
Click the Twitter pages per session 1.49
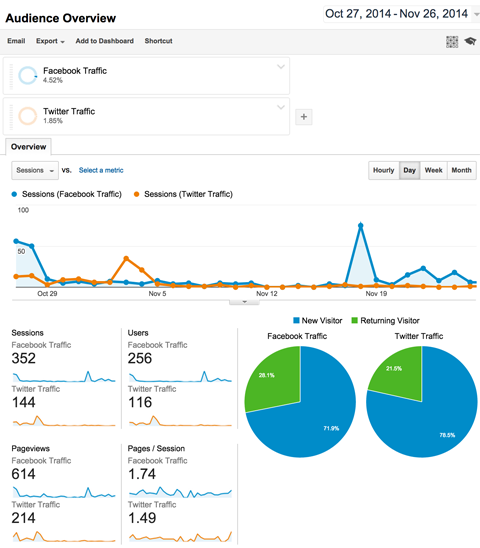pyautogui.click(x=142, y=518)
